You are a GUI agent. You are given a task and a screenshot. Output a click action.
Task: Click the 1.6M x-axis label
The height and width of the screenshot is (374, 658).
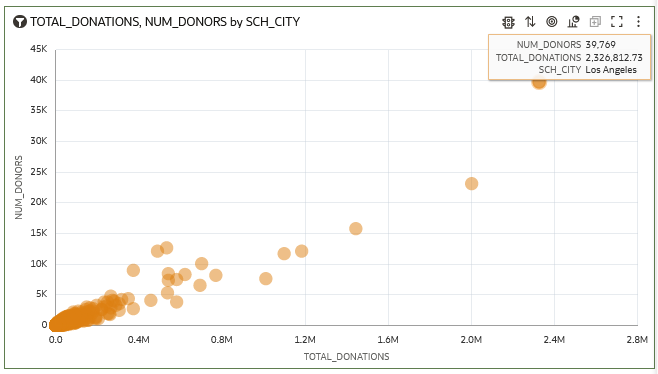coord(388,340)
